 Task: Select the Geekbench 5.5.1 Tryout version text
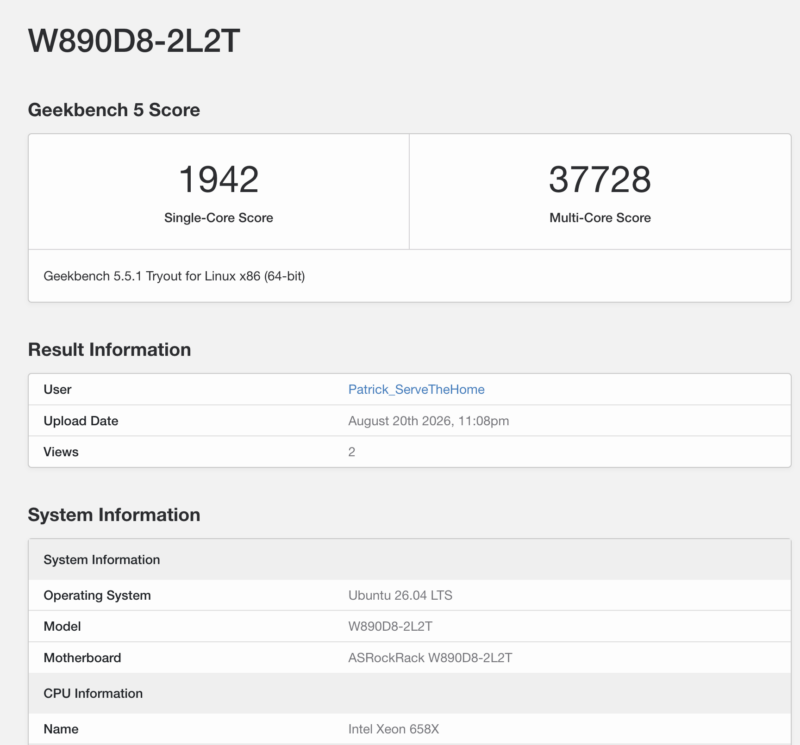click(x=174, y=276)
